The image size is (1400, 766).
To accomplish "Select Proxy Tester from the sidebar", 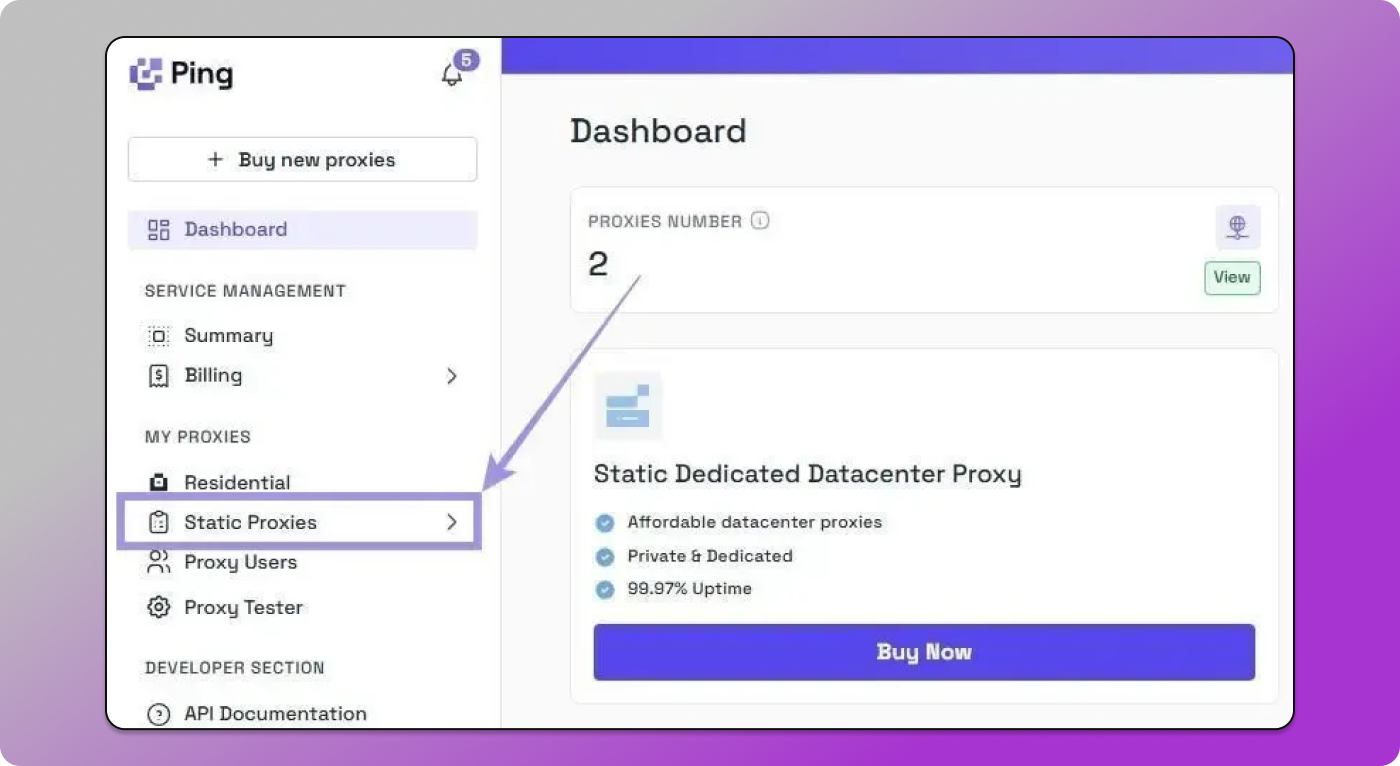I will [243, 607].
